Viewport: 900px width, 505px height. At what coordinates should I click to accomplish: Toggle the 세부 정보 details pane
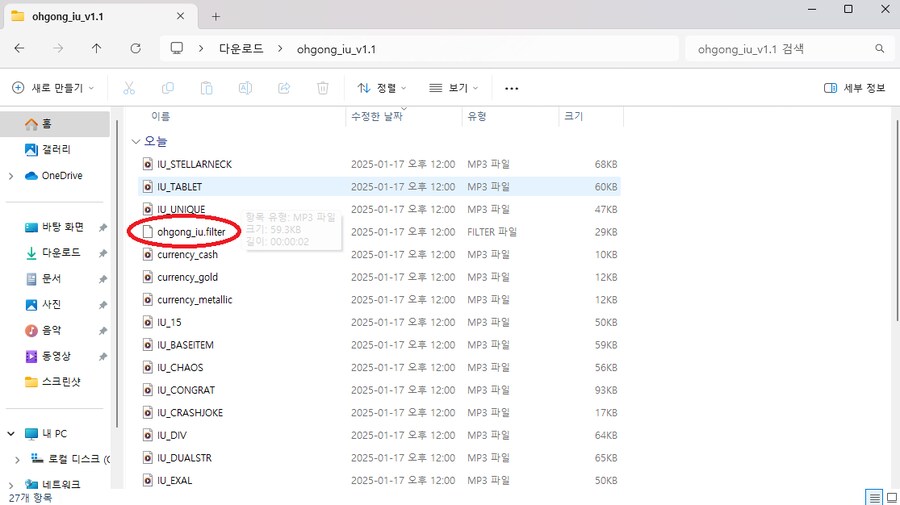855,88
